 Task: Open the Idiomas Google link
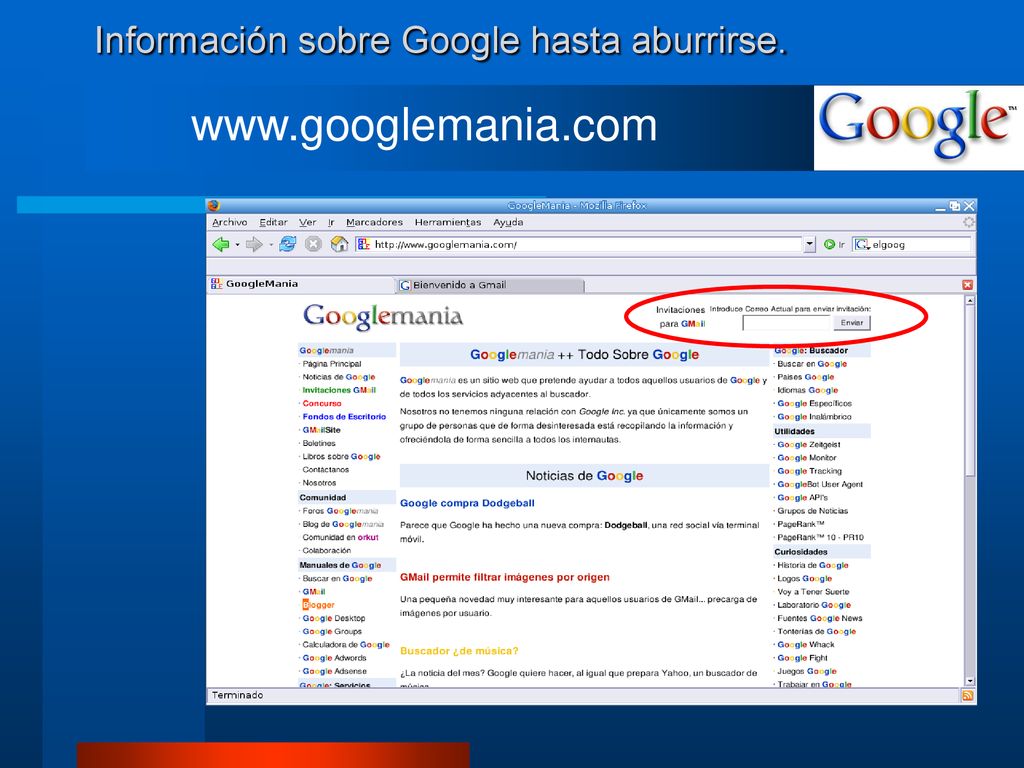(x=807, y=391)
